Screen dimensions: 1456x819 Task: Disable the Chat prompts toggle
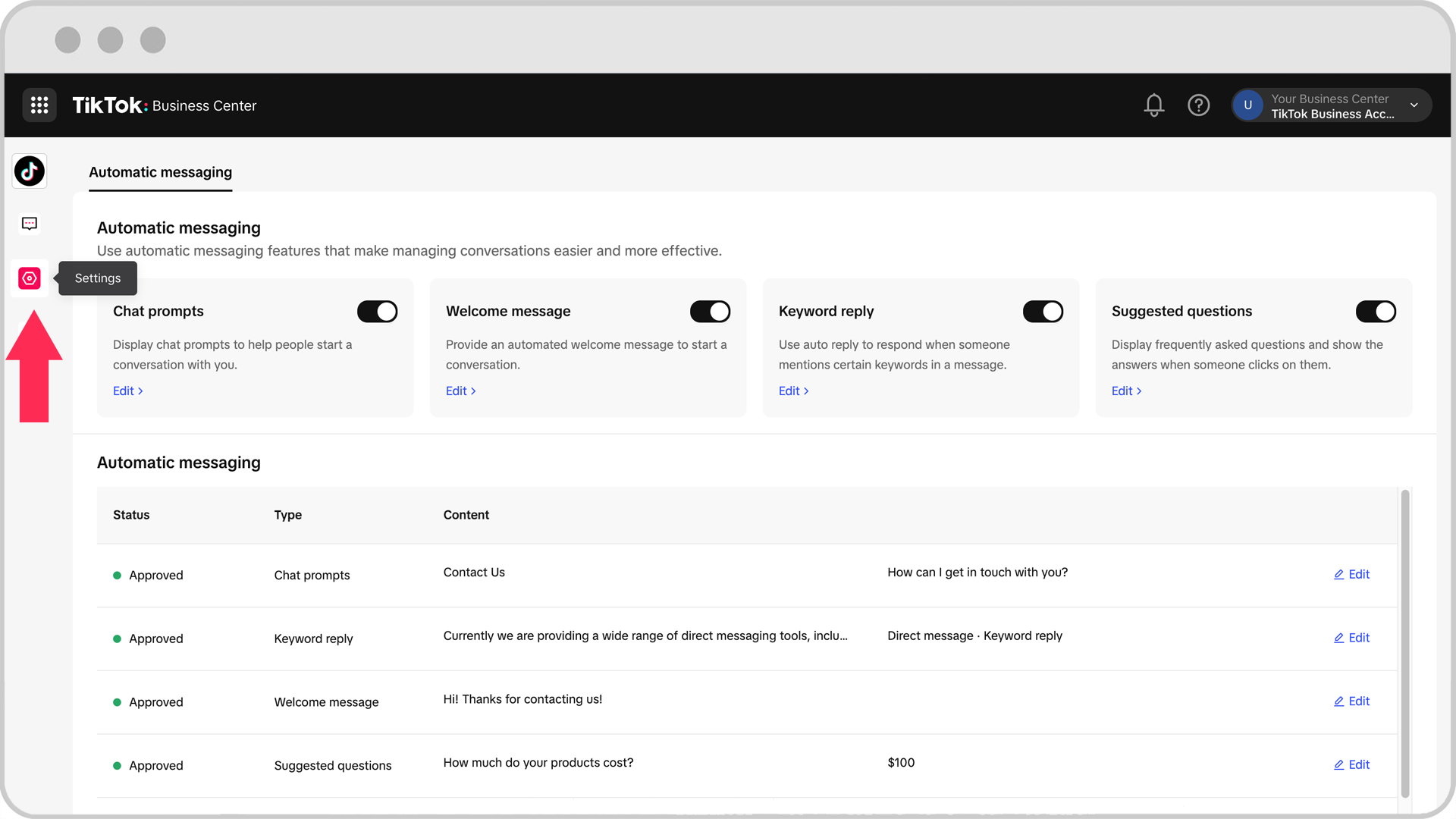pyautogui.click(x=377, y=312)
